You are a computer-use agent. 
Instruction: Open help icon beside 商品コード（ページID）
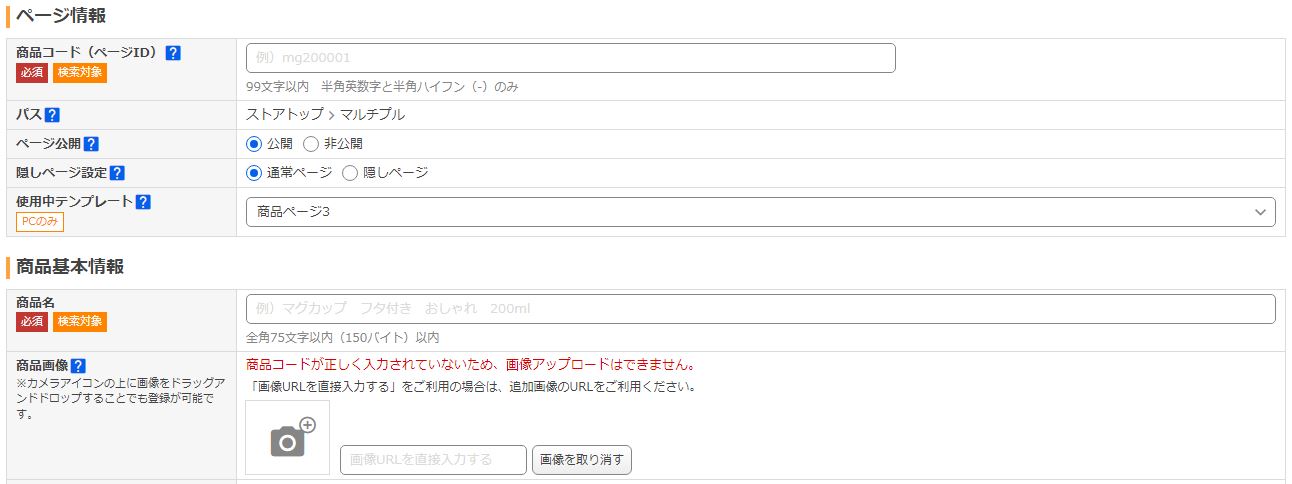tap(173, 53)
